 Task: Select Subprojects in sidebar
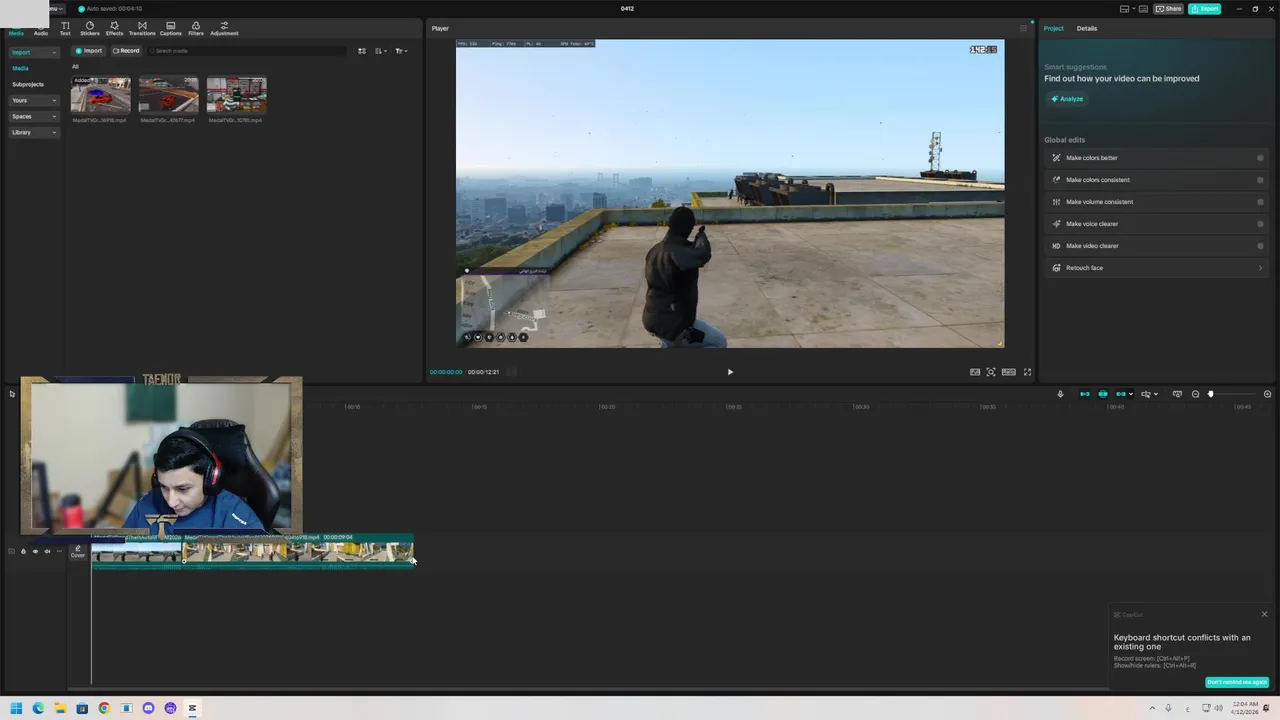[28, 84]
